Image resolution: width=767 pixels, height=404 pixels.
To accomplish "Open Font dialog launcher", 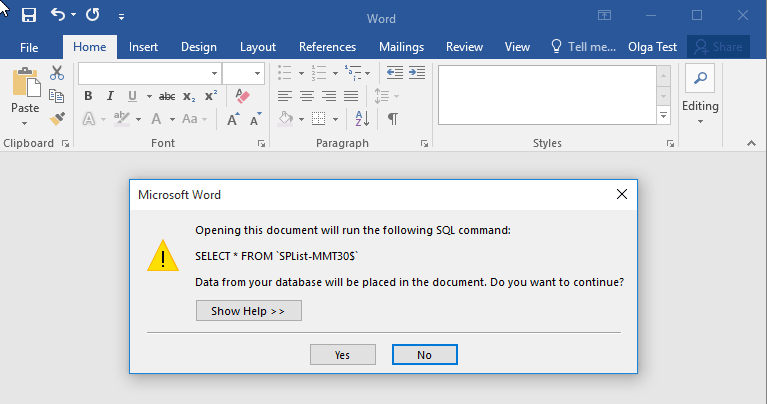I will coord(261,144).
